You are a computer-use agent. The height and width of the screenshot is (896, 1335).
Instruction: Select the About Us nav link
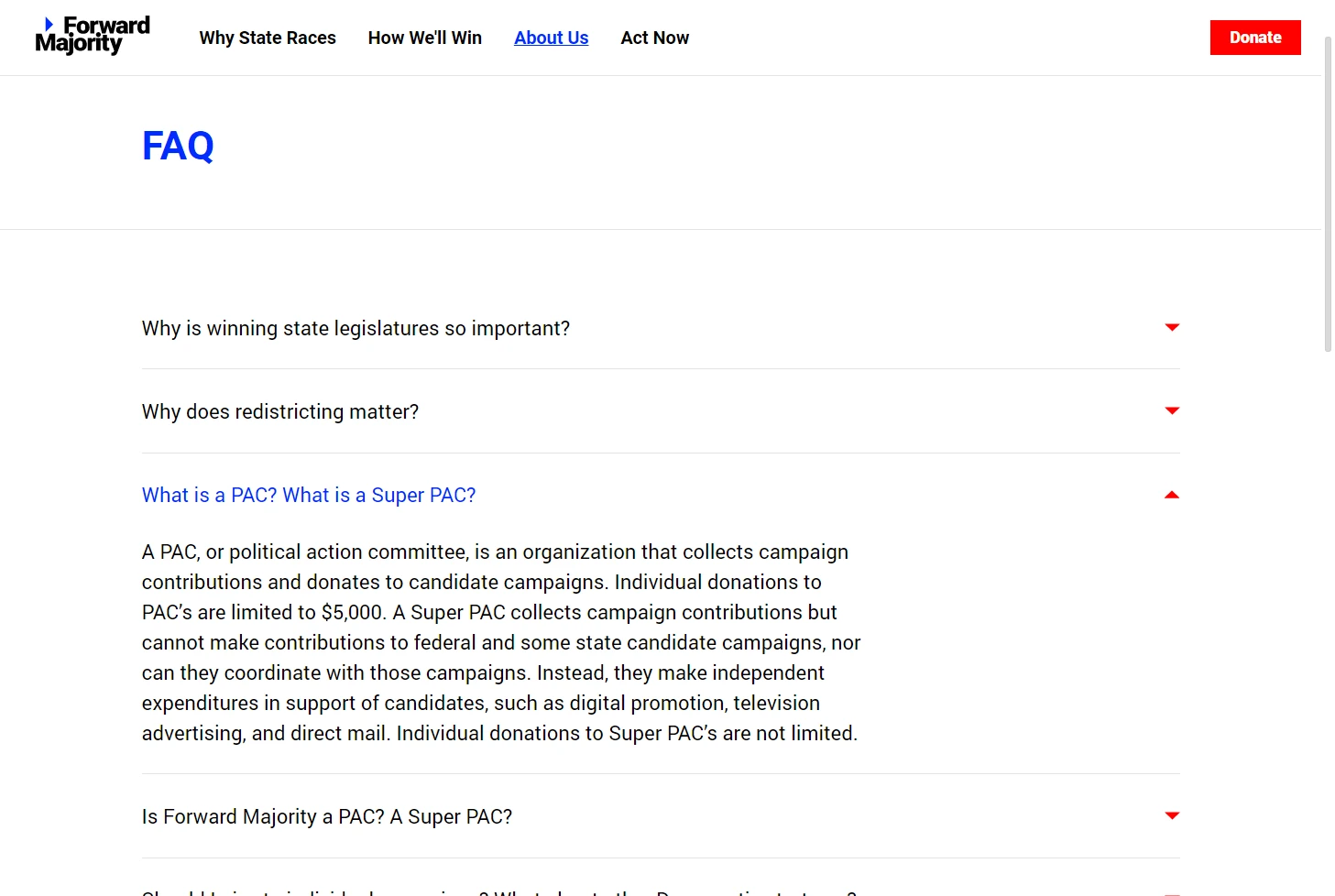(x=552, y=38)
